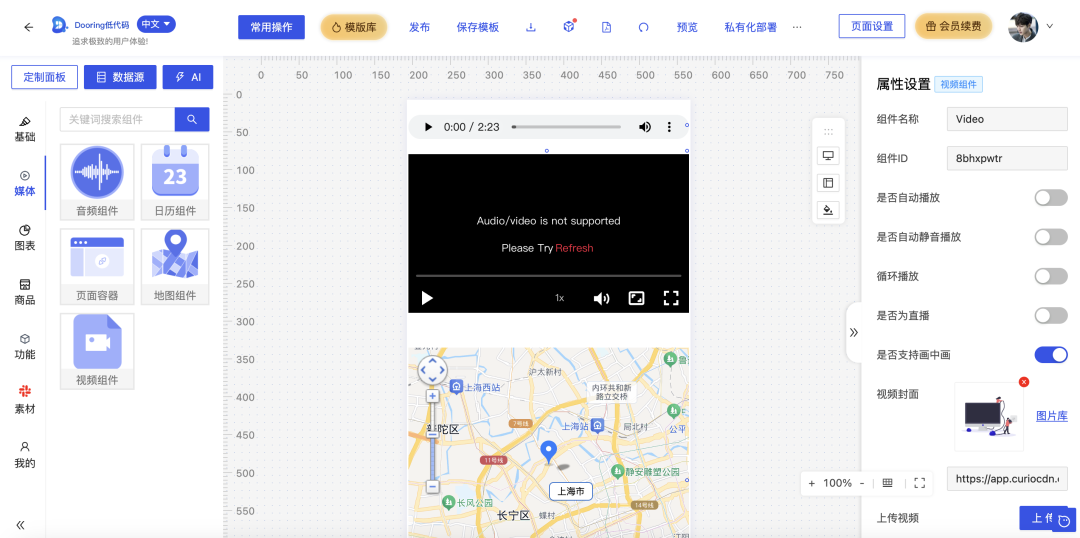Toggle 是否为直播 live switch
This screenshot has width=1080, height=538.
[1051, 315]
